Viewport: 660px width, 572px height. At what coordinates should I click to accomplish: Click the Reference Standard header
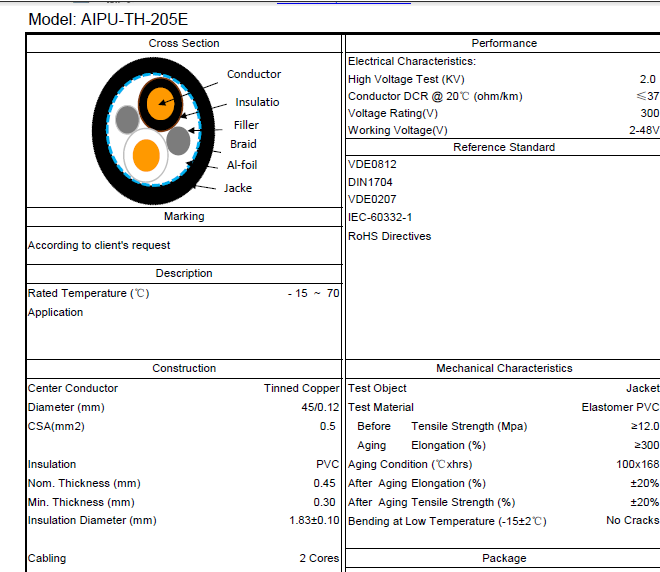point(504,147)
